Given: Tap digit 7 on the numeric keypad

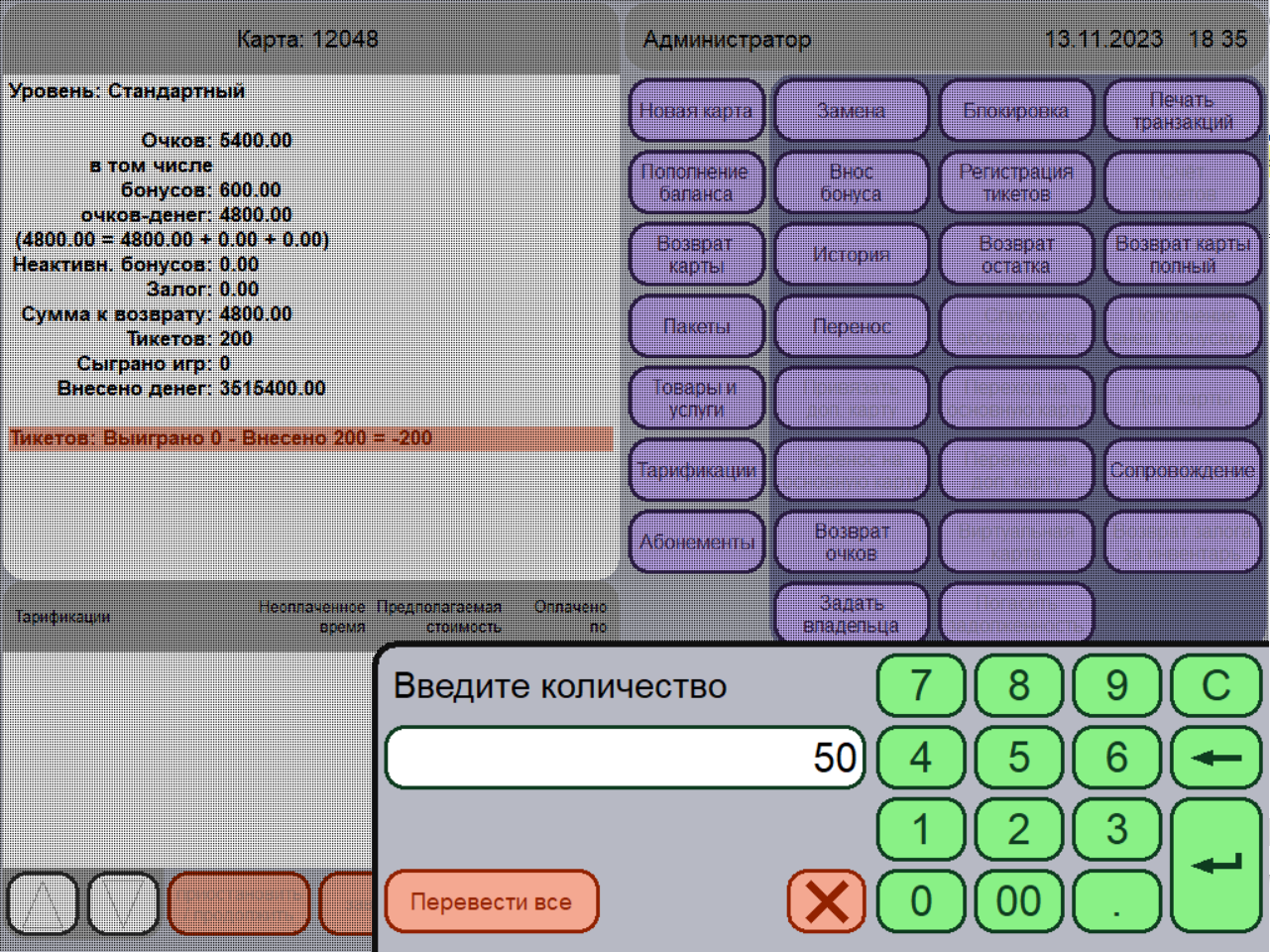Looking at the screenshot, I should (921, 685).
